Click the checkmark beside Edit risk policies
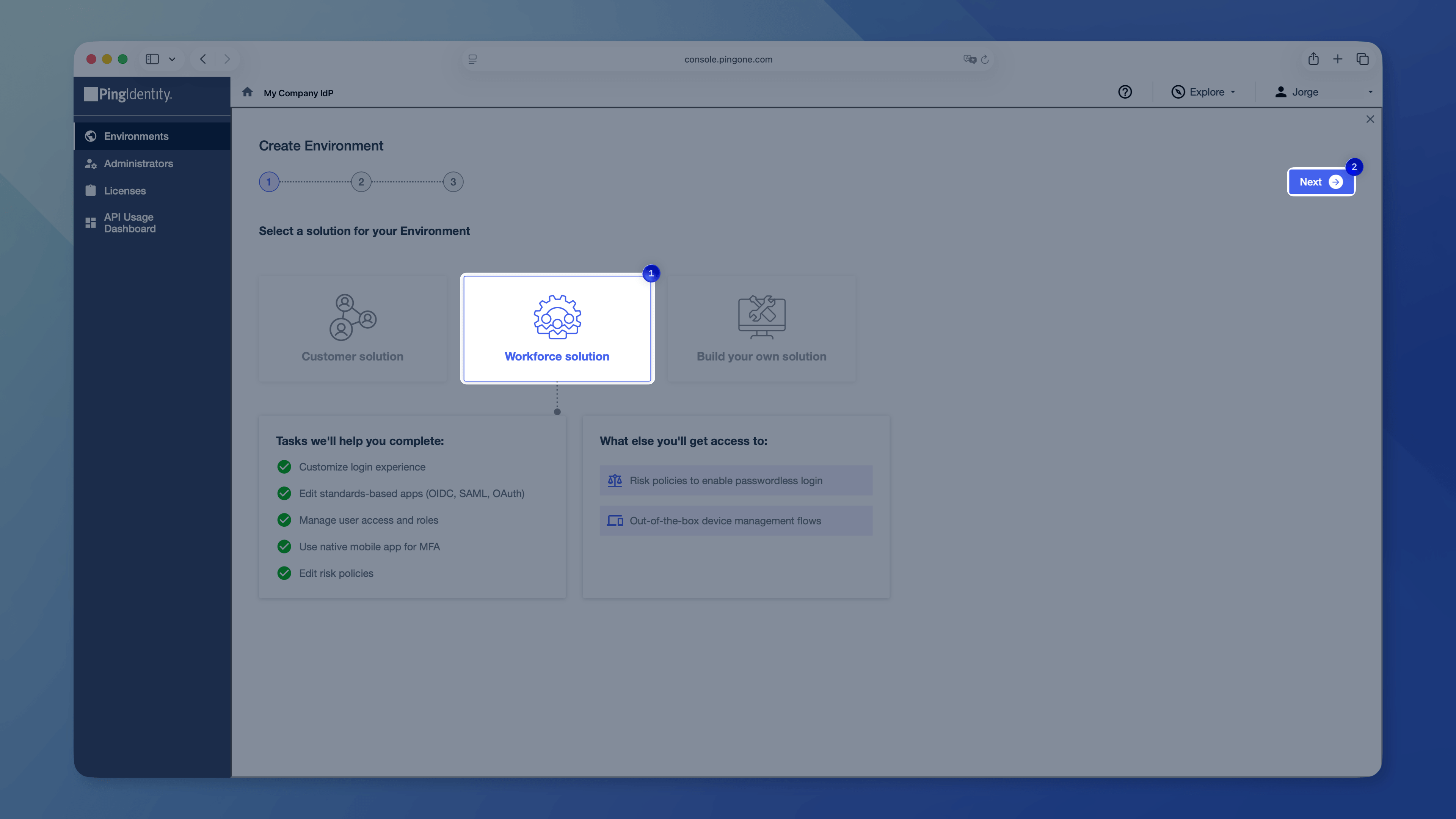 pyautogui.click(x=284, y=573)
